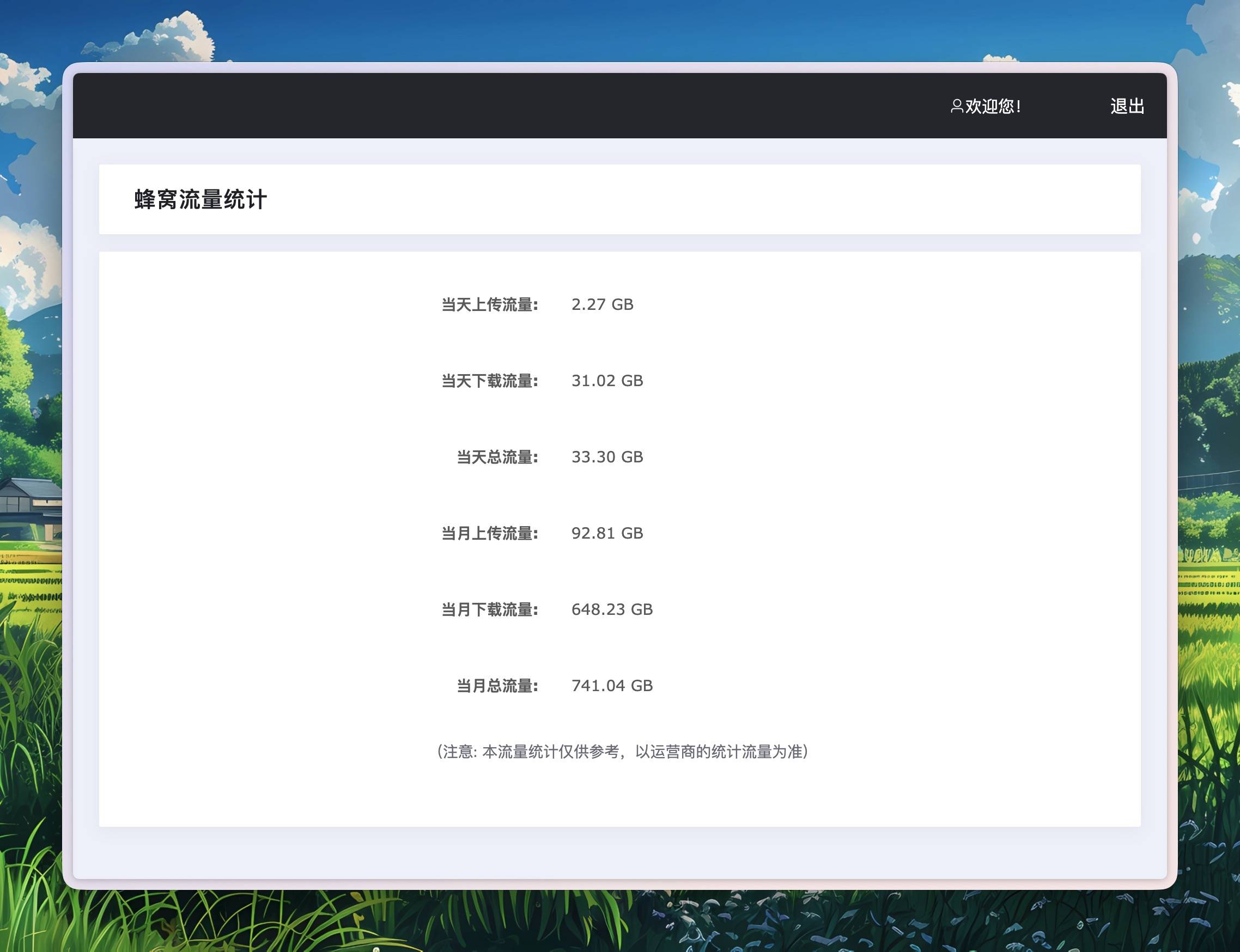Viewport: 1240px width, 952px height.
Task: Select the 741.04 GB monthly total
Action: coord(611,686)
